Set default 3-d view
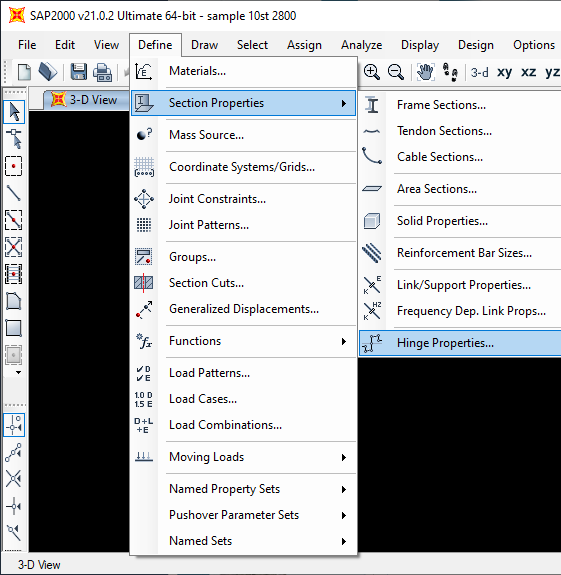This screenshot has width=561, height=575. (x=480, y=72)
